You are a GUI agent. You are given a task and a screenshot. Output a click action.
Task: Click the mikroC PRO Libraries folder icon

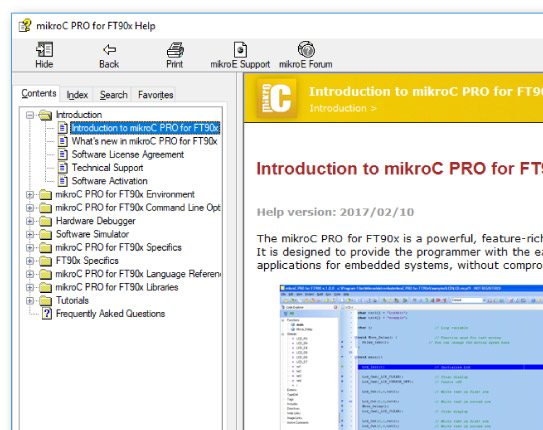tap(45, 287)
